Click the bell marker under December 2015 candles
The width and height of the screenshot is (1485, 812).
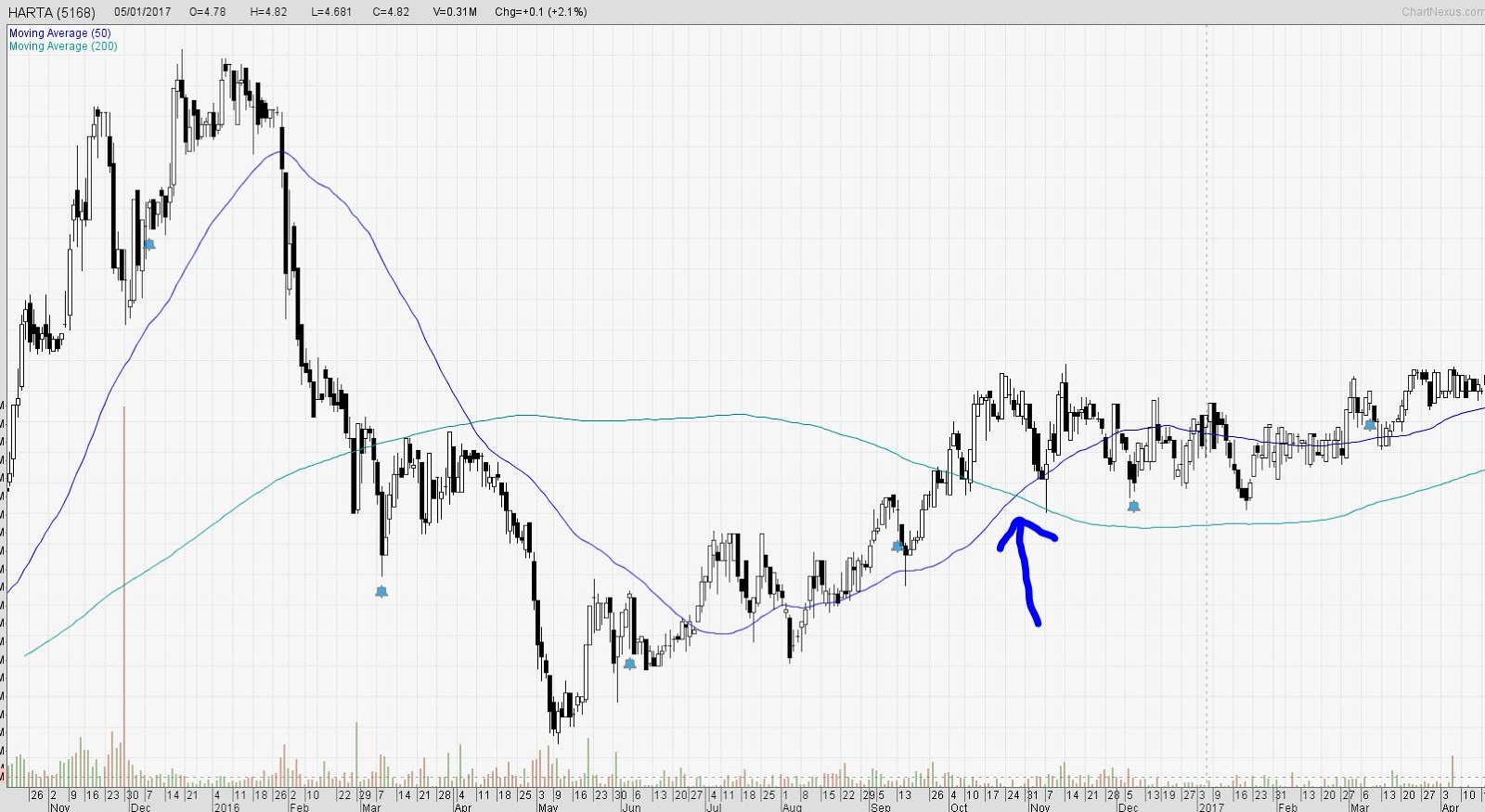[149, 244]
